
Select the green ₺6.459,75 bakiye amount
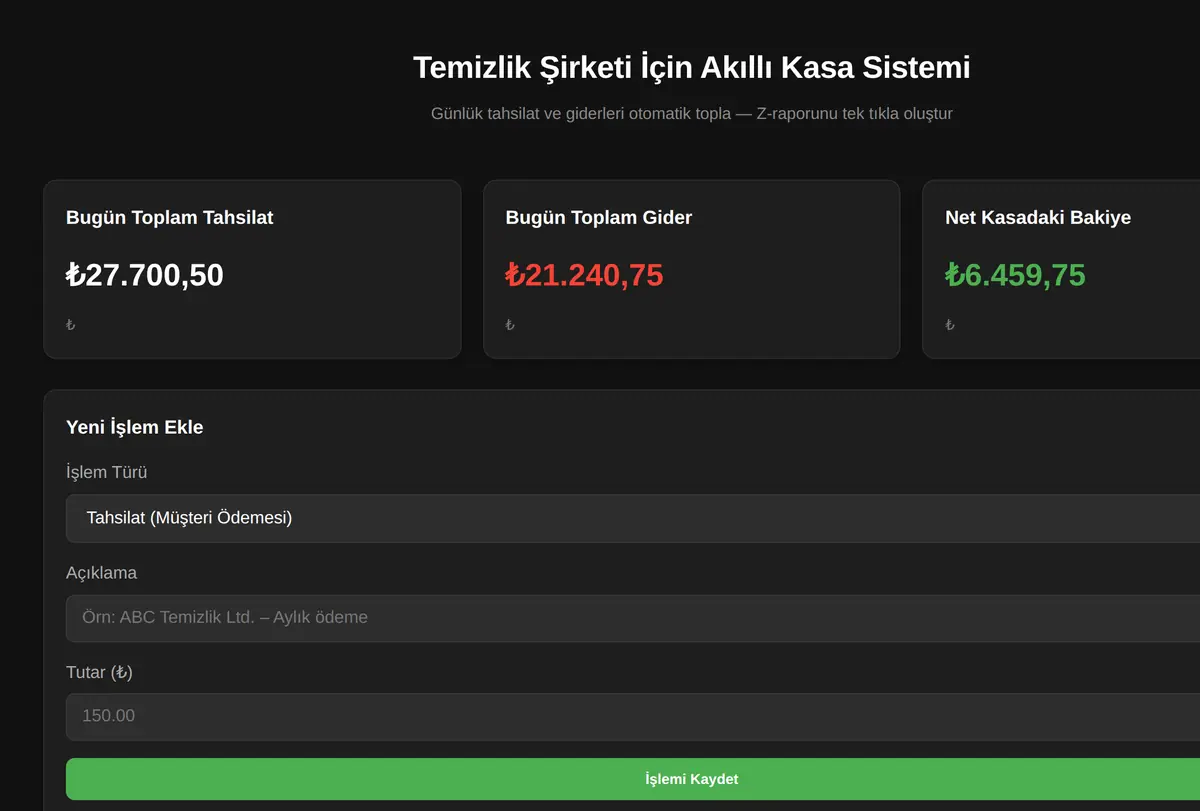click(x=1015, y=275)
